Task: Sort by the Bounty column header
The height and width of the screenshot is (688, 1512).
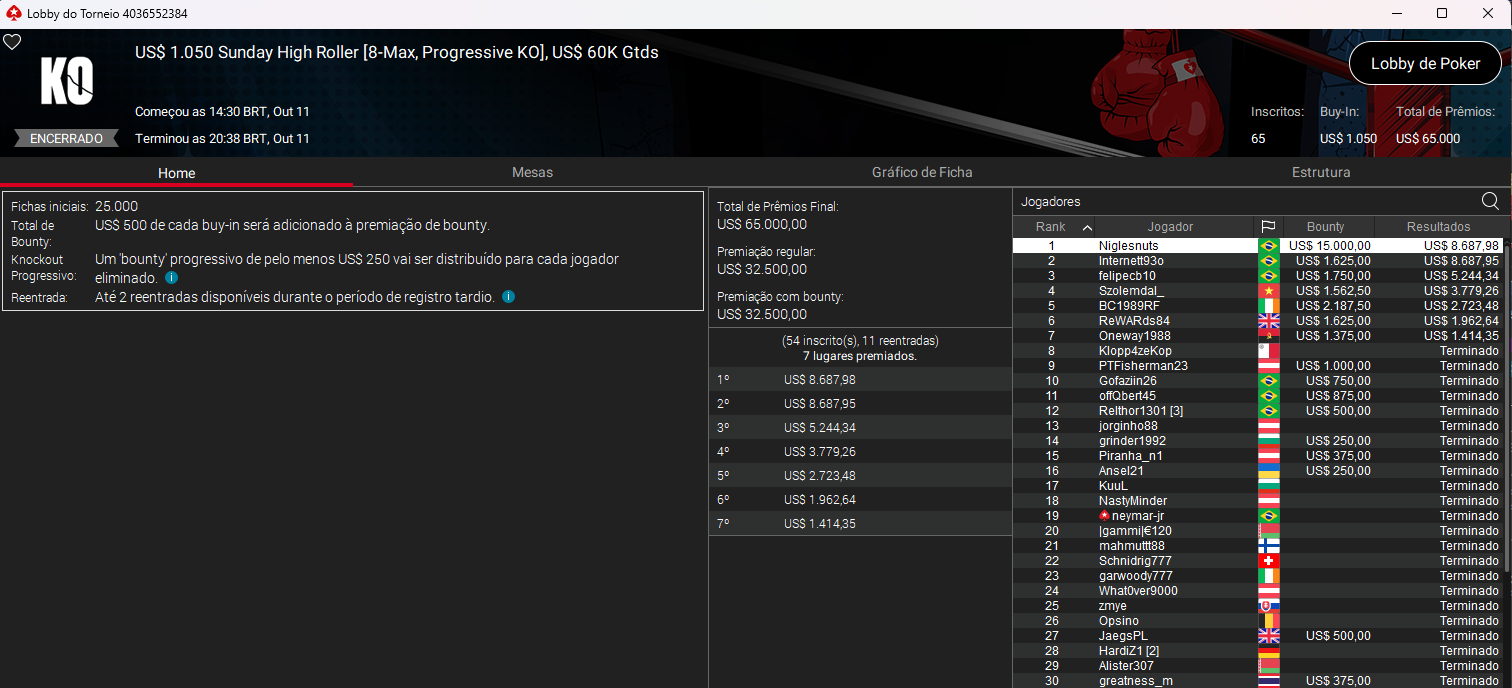Action: pyautogui.click(x=1327, y=227)
